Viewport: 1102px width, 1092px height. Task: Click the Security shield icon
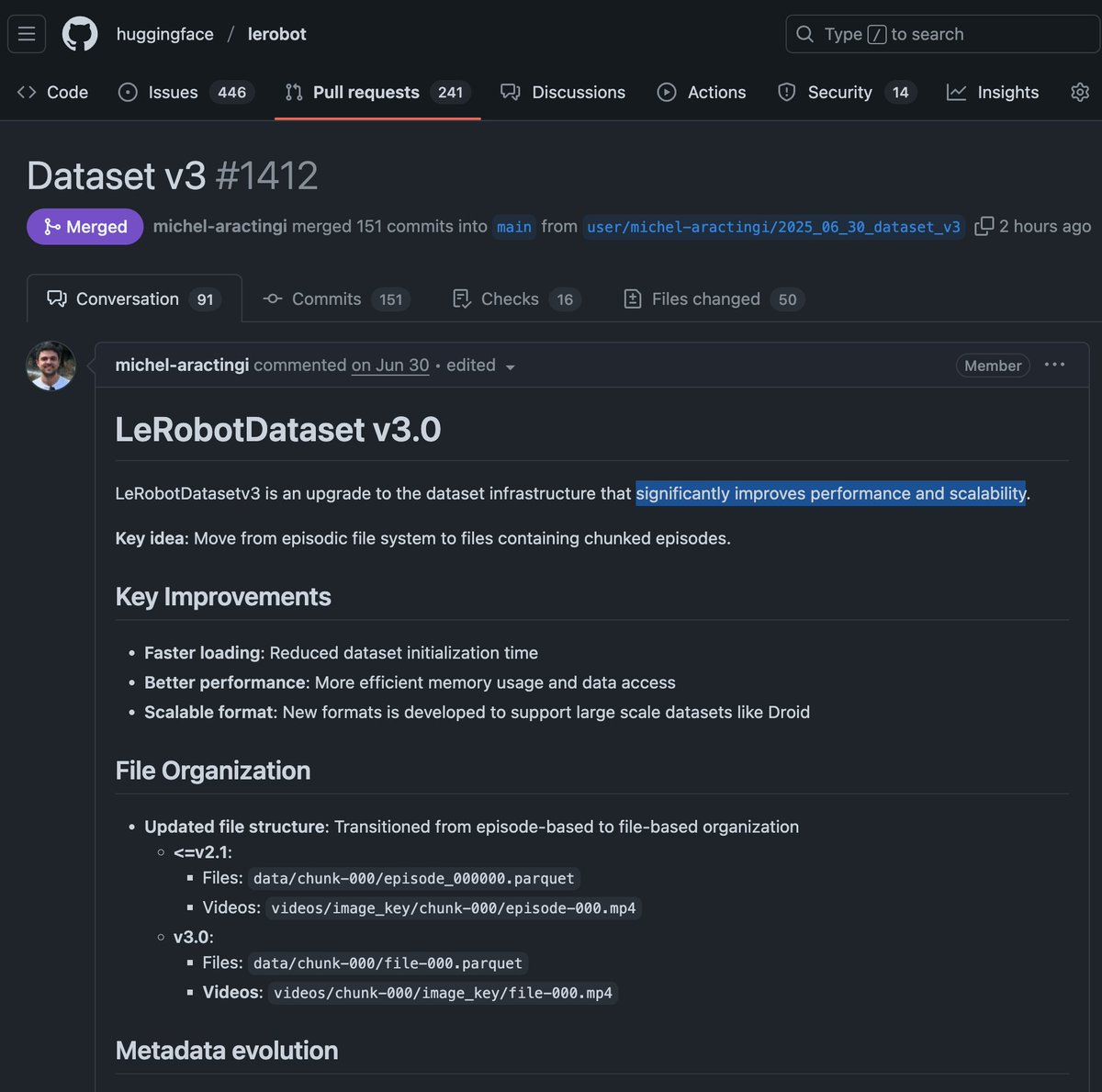click(x=787, y=92)
